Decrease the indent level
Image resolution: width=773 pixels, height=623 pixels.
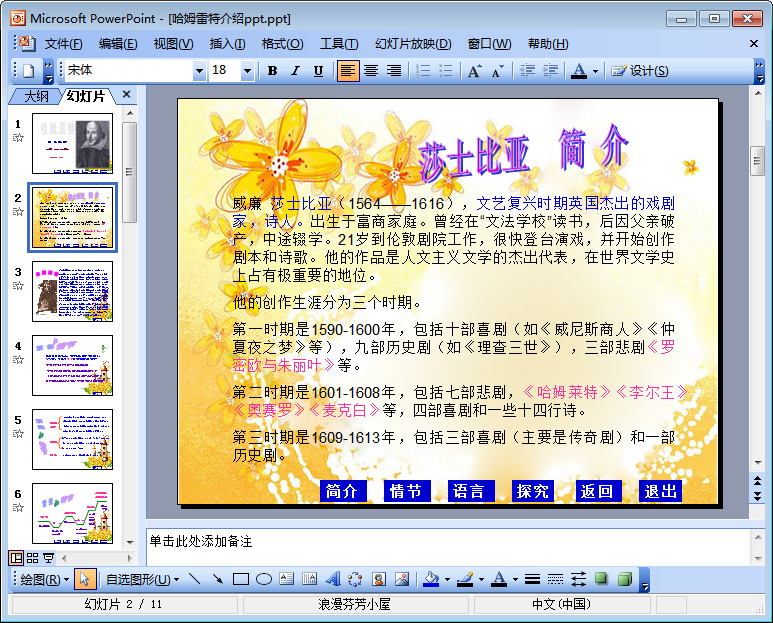tap(527, 71)
